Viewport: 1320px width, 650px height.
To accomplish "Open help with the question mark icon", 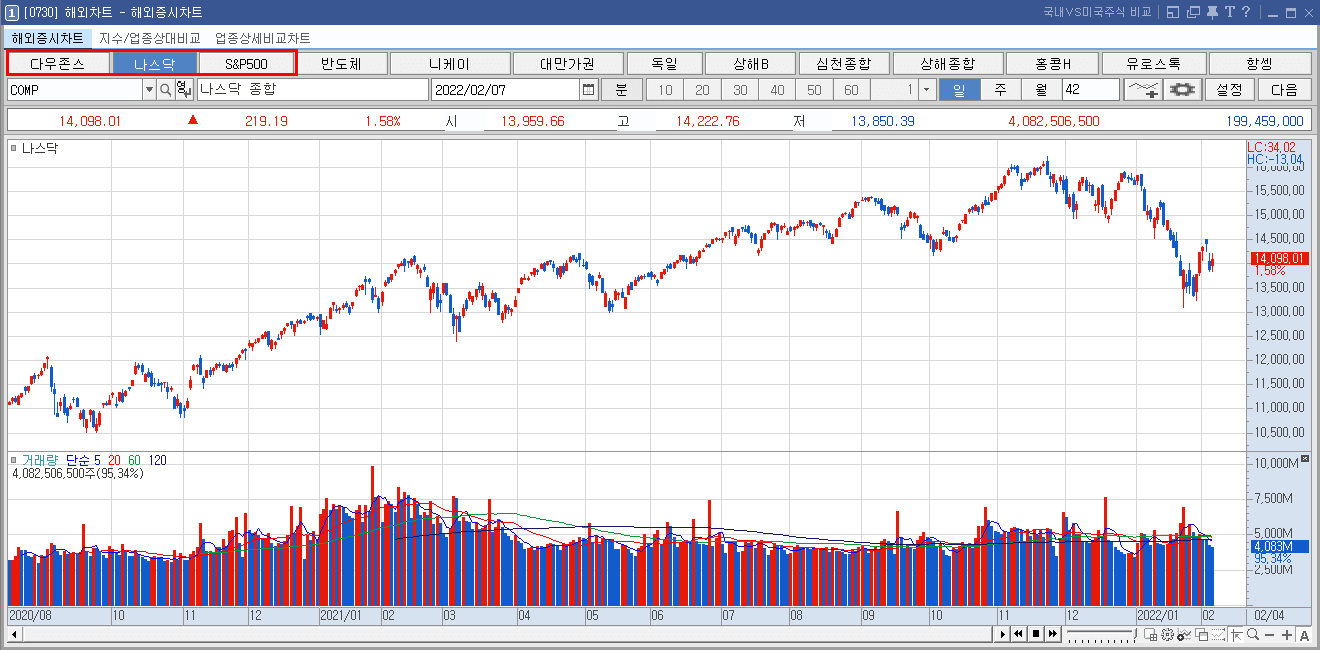I will pyautogui.click(x=1246, y=12).
